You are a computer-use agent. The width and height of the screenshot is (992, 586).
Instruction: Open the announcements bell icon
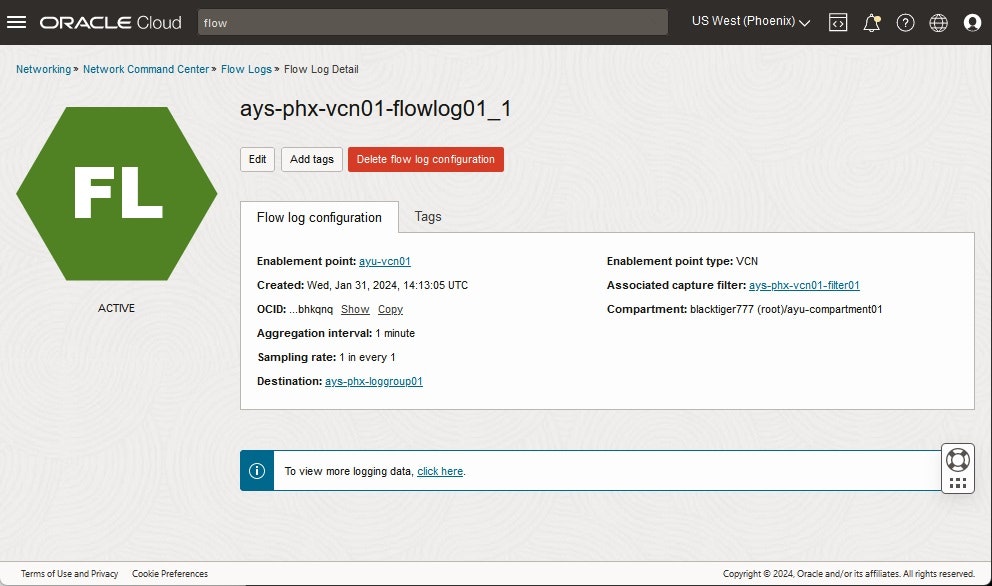pos(872,23)
